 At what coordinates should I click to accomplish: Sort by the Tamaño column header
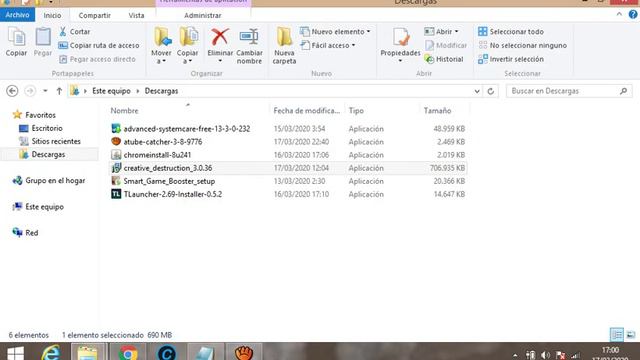[437, 111]
